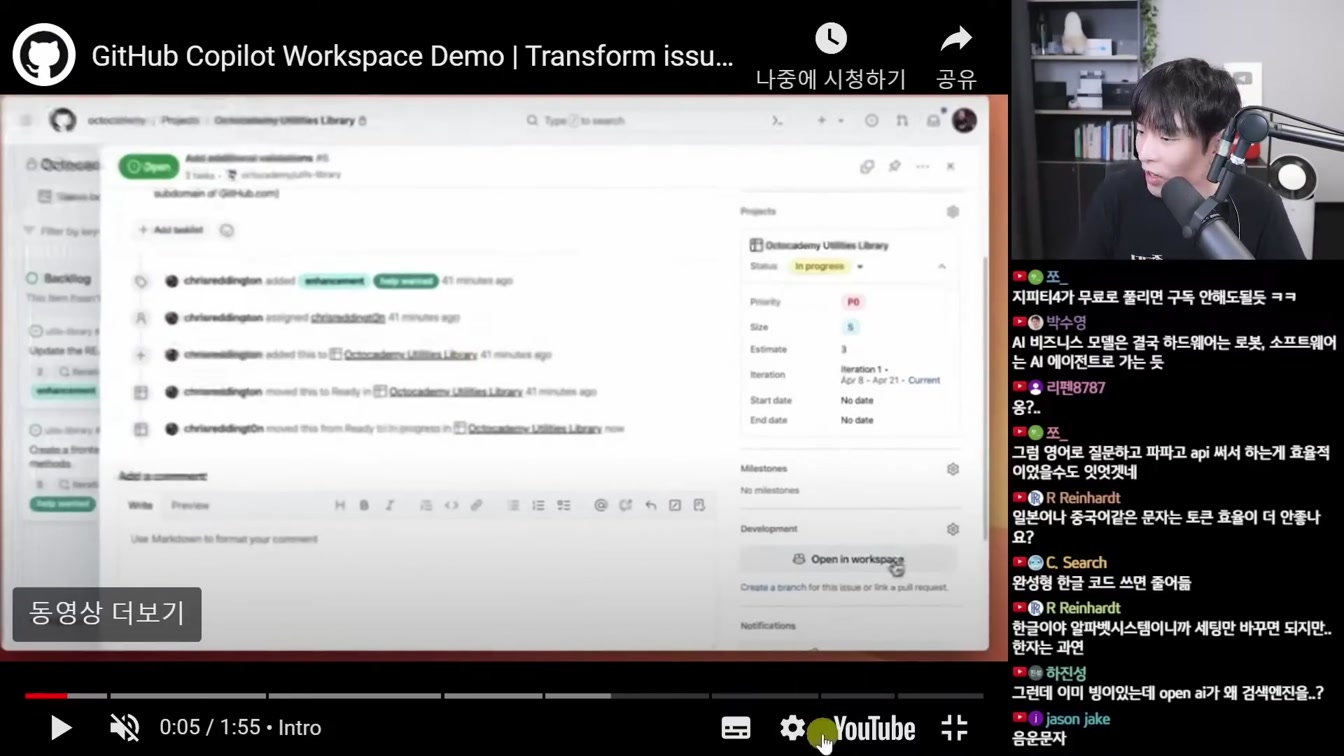Screen dimensions: 1344x756
Task: Open the Milestones section gear
Action: pyautogui.click(x=953, y=469)
